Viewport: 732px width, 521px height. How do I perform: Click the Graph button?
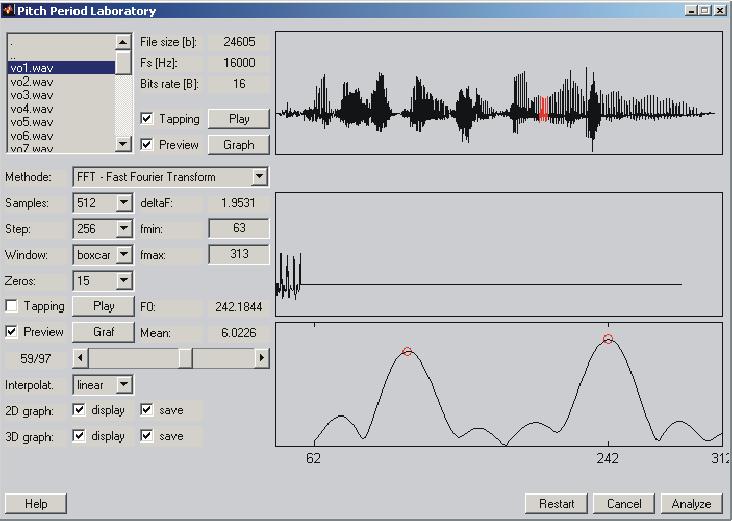tap(239, 145)
